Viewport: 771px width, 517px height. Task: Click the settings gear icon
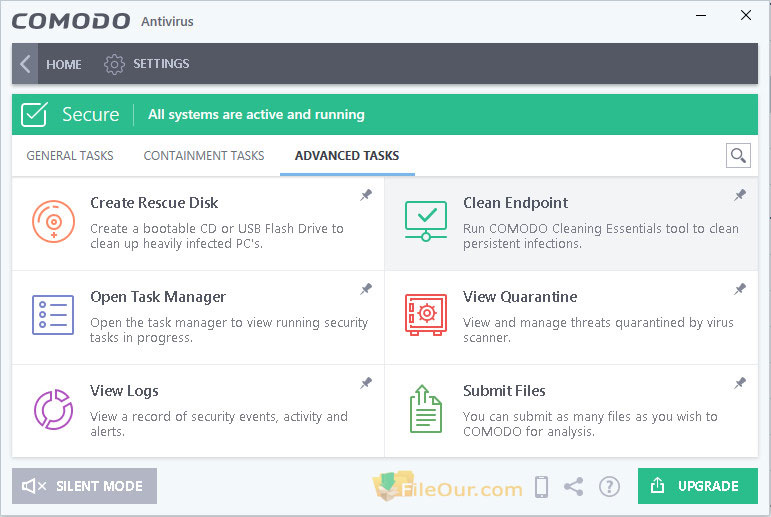coord(114,64)
